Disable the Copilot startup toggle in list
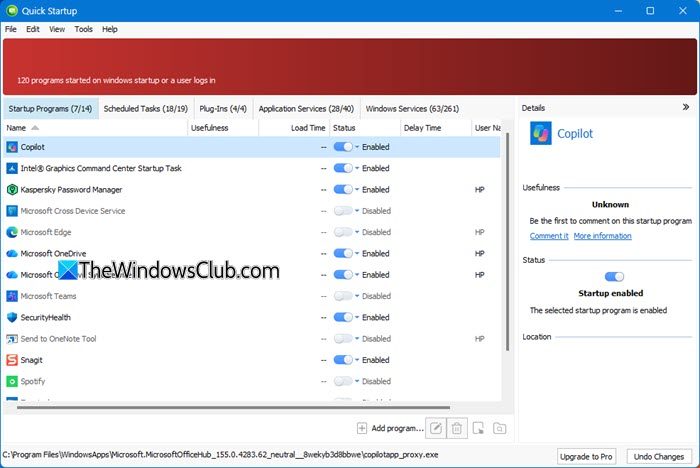The image size is (700, 468). tap(343, 147)
